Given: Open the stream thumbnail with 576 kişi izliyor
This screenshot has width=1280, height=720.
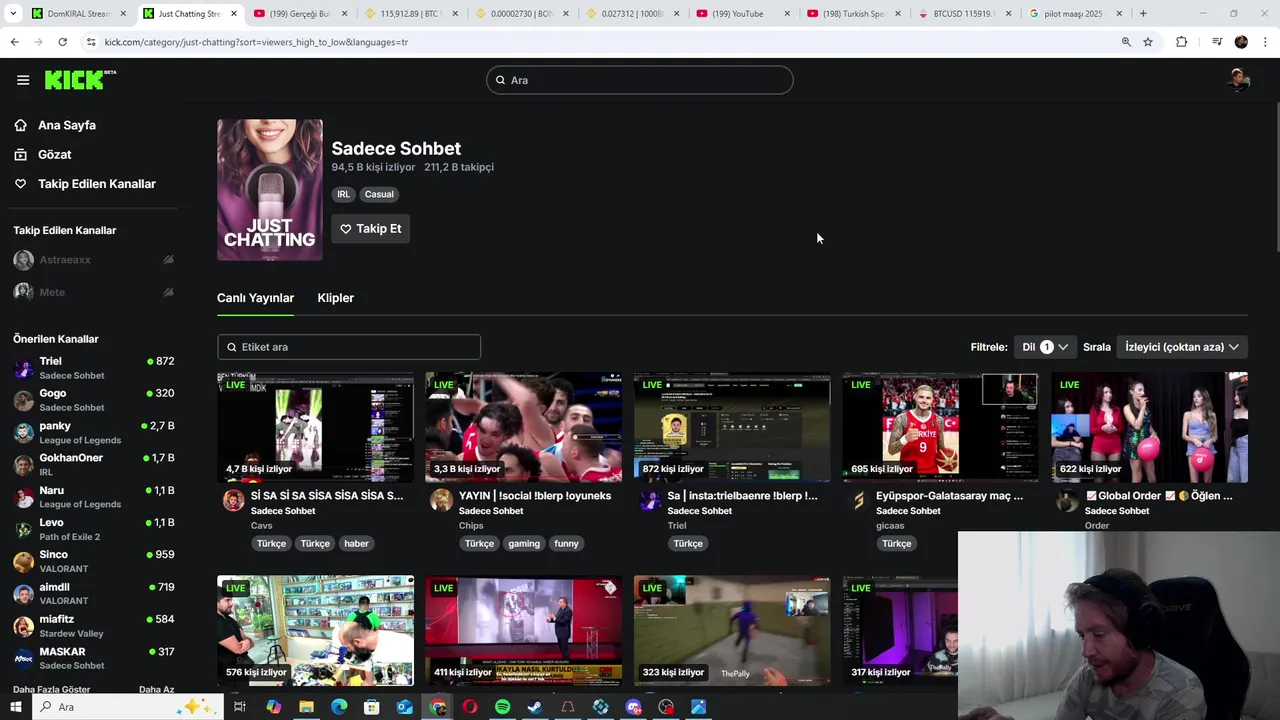Looking at the screenshot, I should pos(315,631).
